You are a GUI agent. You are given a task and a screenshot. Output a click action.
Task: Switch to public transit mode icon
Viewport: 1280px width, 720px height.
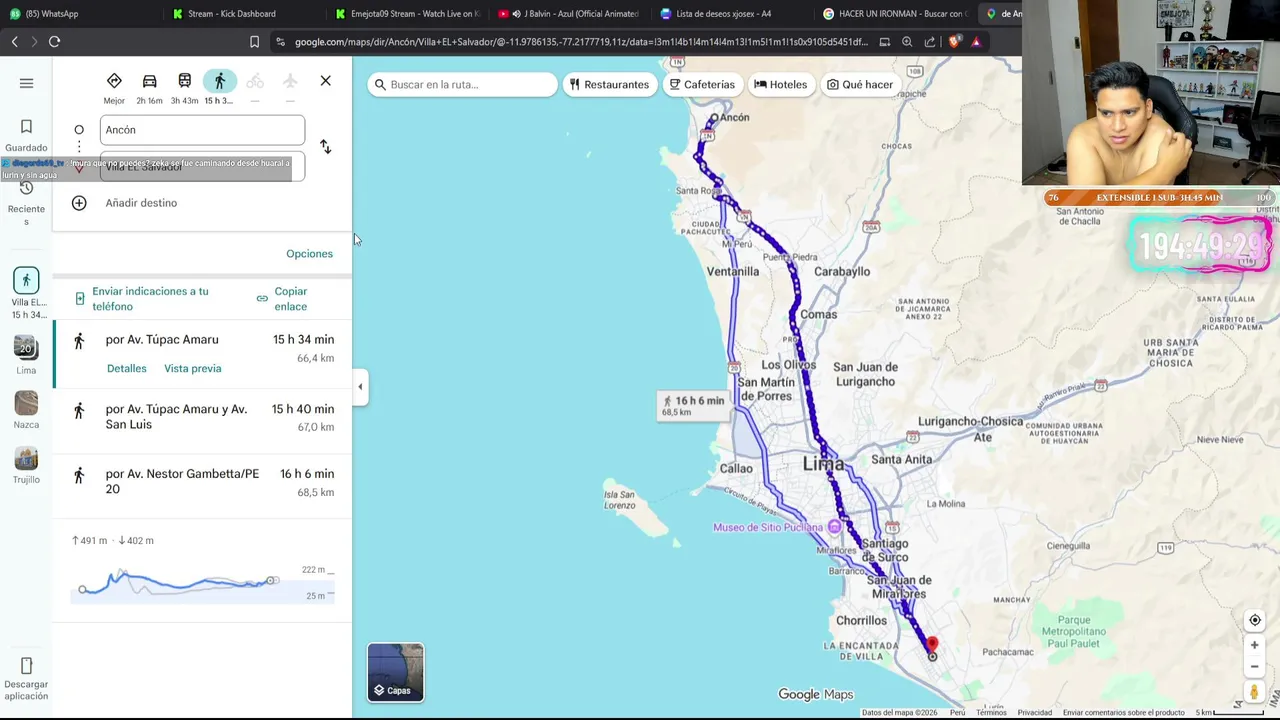pos(184,81)
